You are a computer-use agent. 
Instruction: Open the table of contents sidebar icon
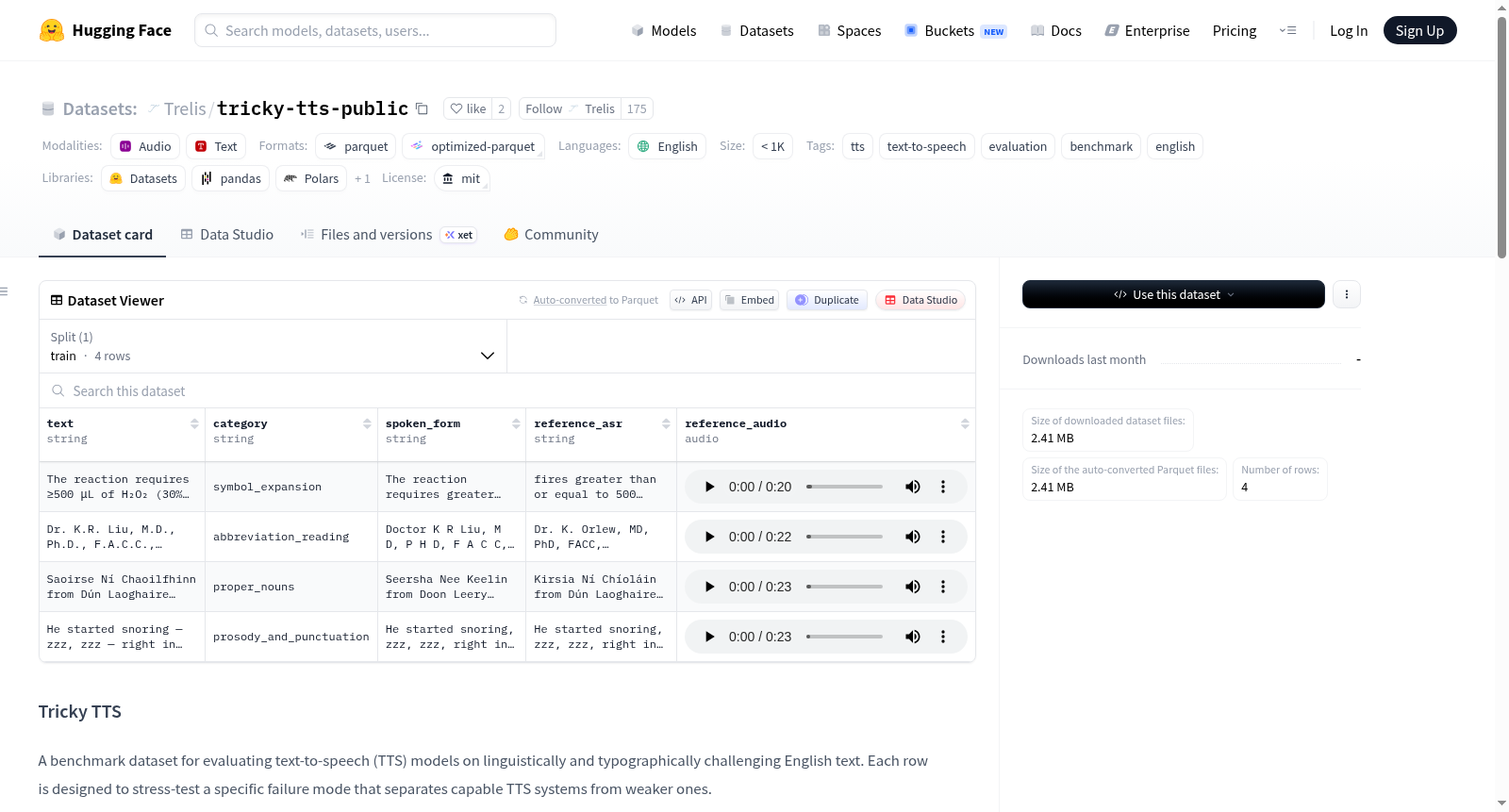click(5, 291)
